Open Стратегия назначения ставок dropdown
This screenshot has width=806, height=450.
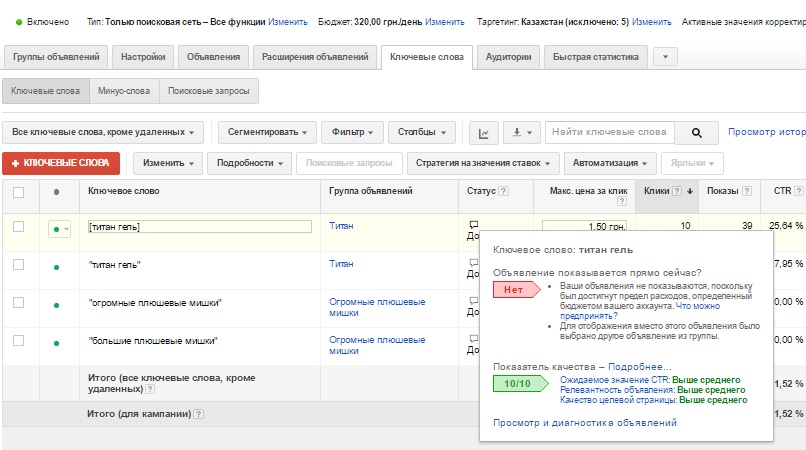[483, 163]
